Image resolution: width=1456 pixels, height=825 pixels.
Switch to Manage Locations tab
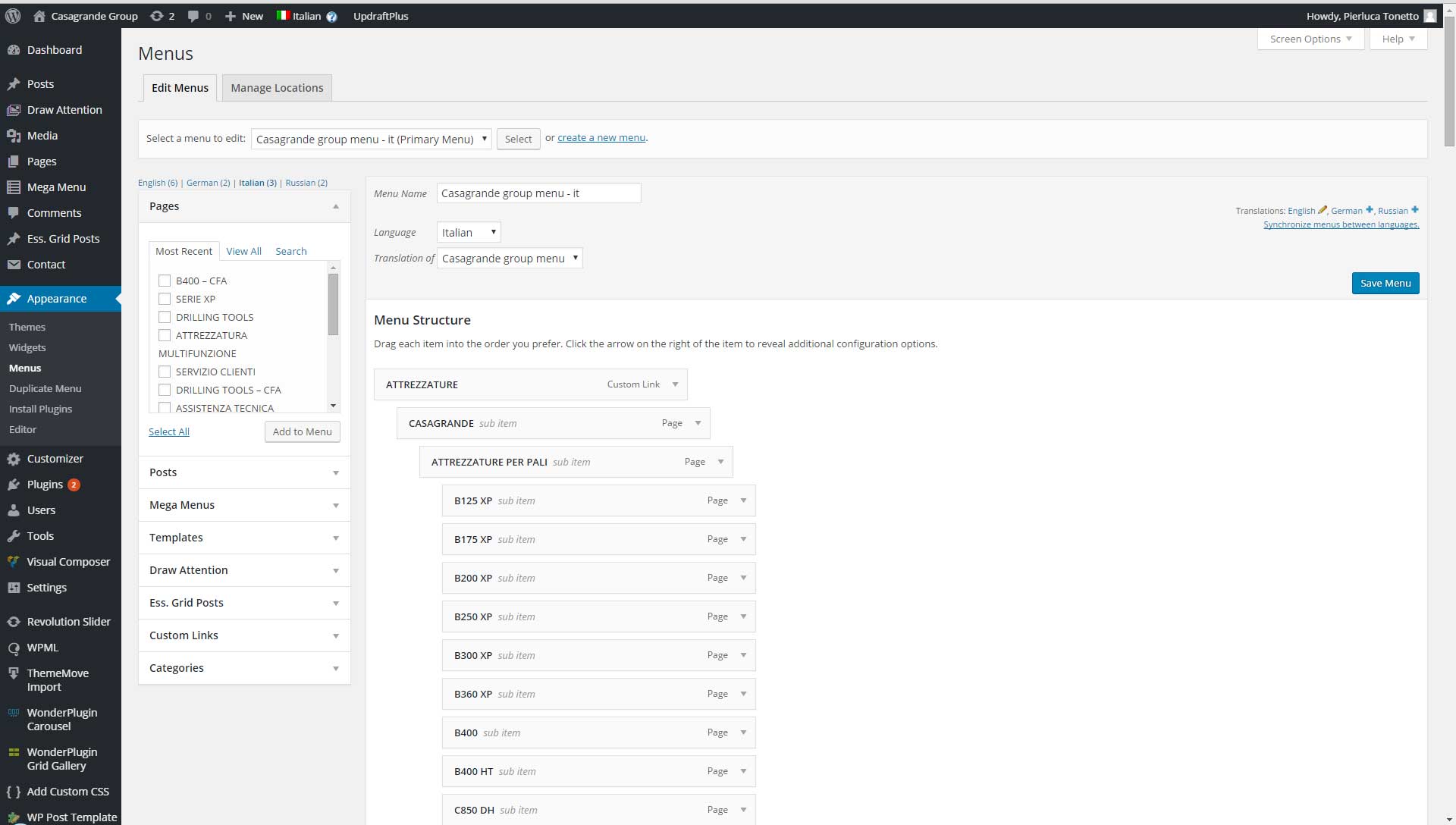(x=277, y=88)
